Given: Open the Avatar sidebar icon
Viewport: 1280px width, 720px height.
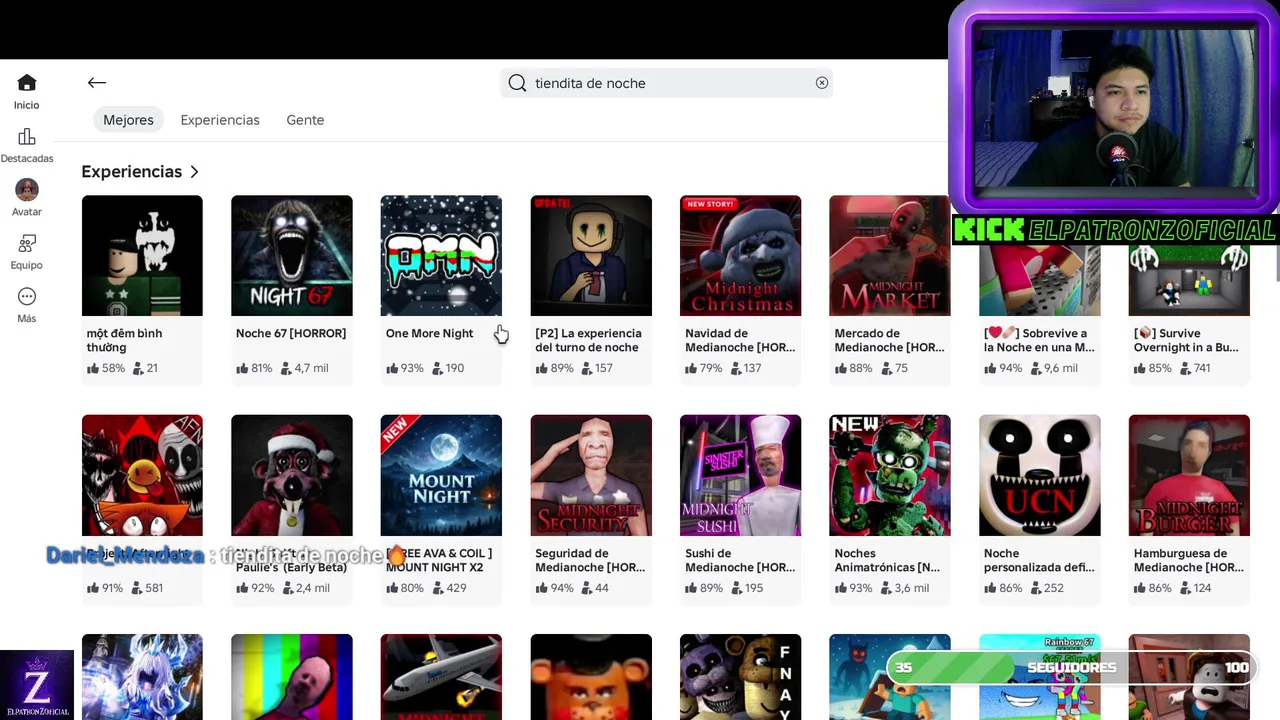Looking at the screenshot, I should click(x=27, y=190).
